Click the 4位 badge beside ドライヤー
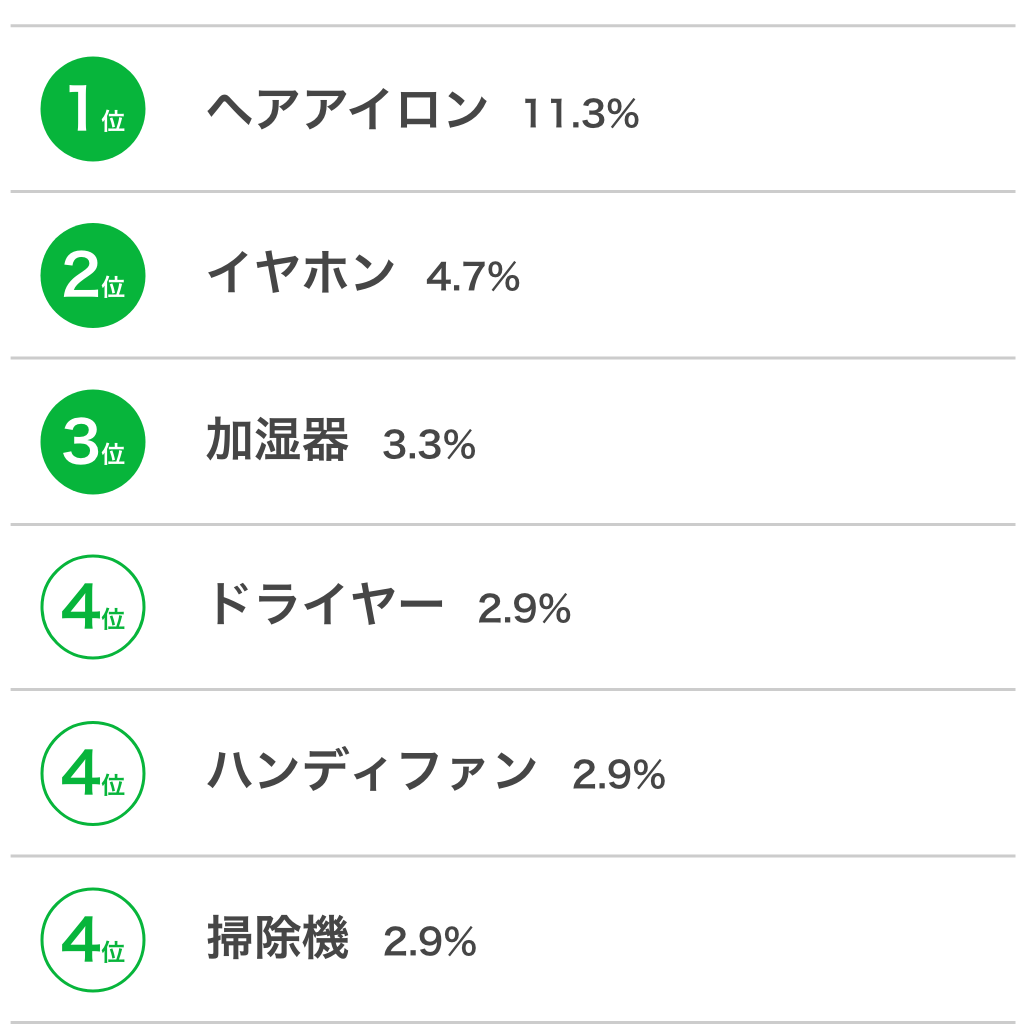This screenshot has width=1024, height=1030. coord(93,607)
